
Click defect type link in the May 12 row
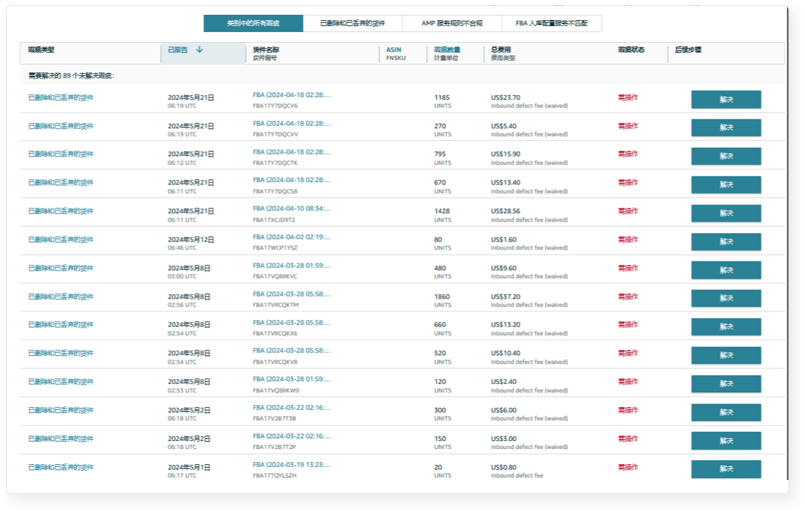coord(61,240)
